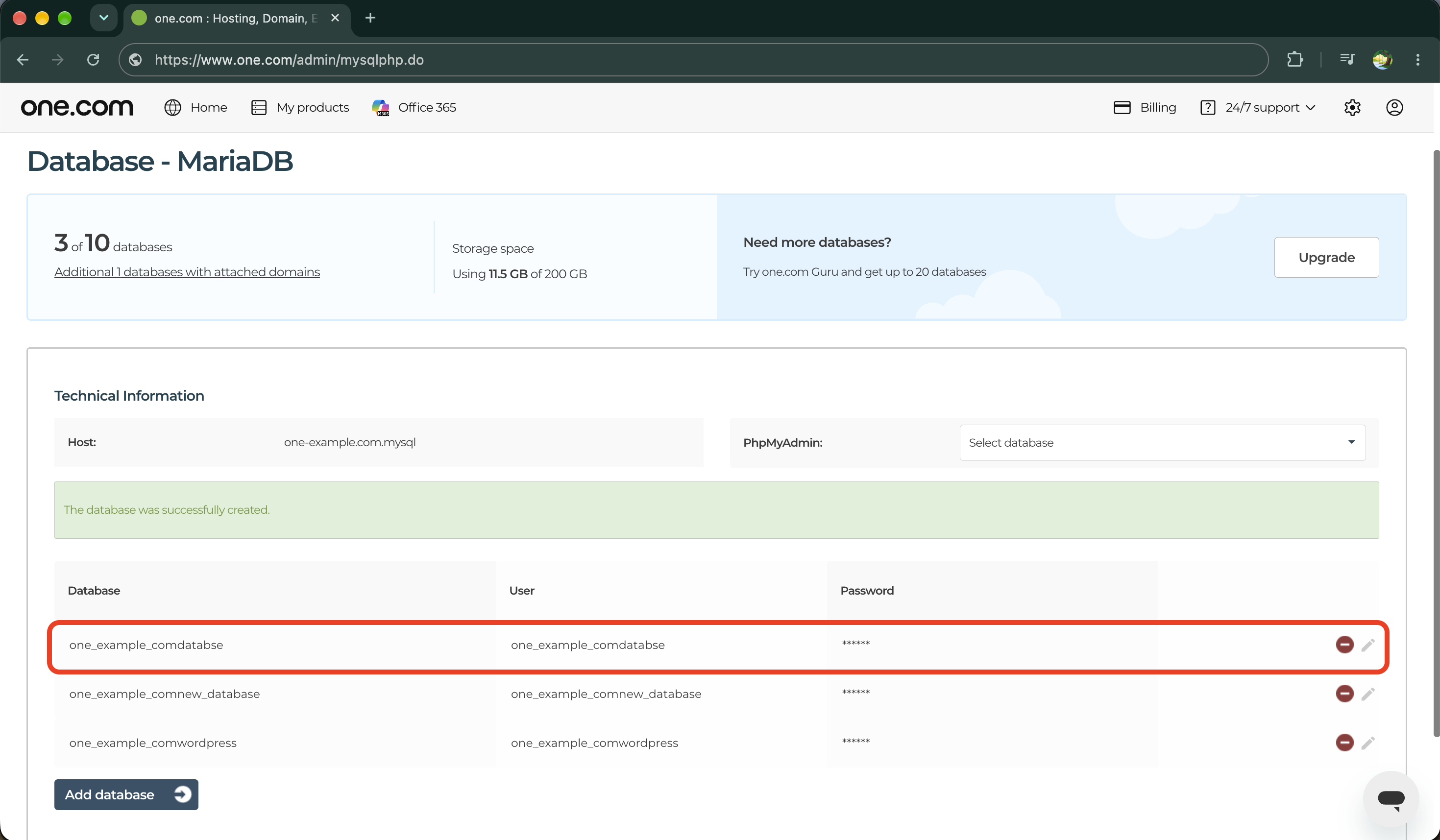Click the pencil icon for one_example_comnew_database
This screenshot has height=840, width=1440.
1367,694
